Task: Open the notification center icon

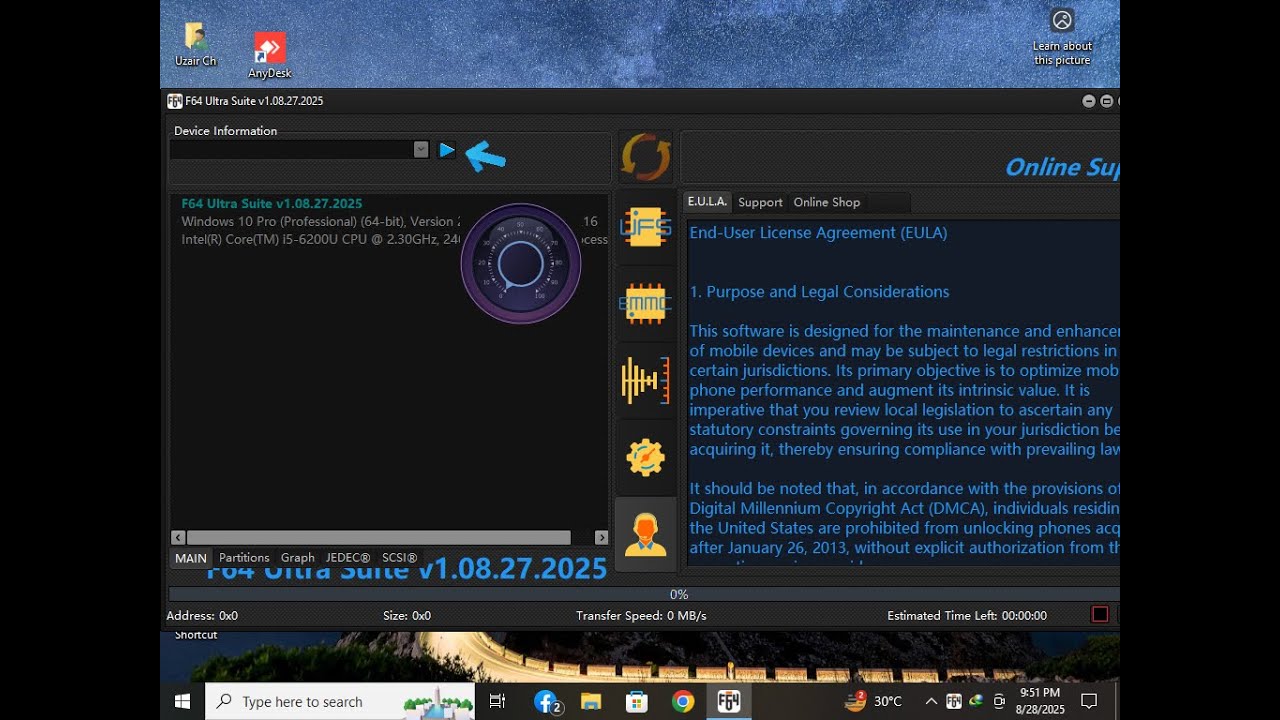Action: click(1090, 702)
